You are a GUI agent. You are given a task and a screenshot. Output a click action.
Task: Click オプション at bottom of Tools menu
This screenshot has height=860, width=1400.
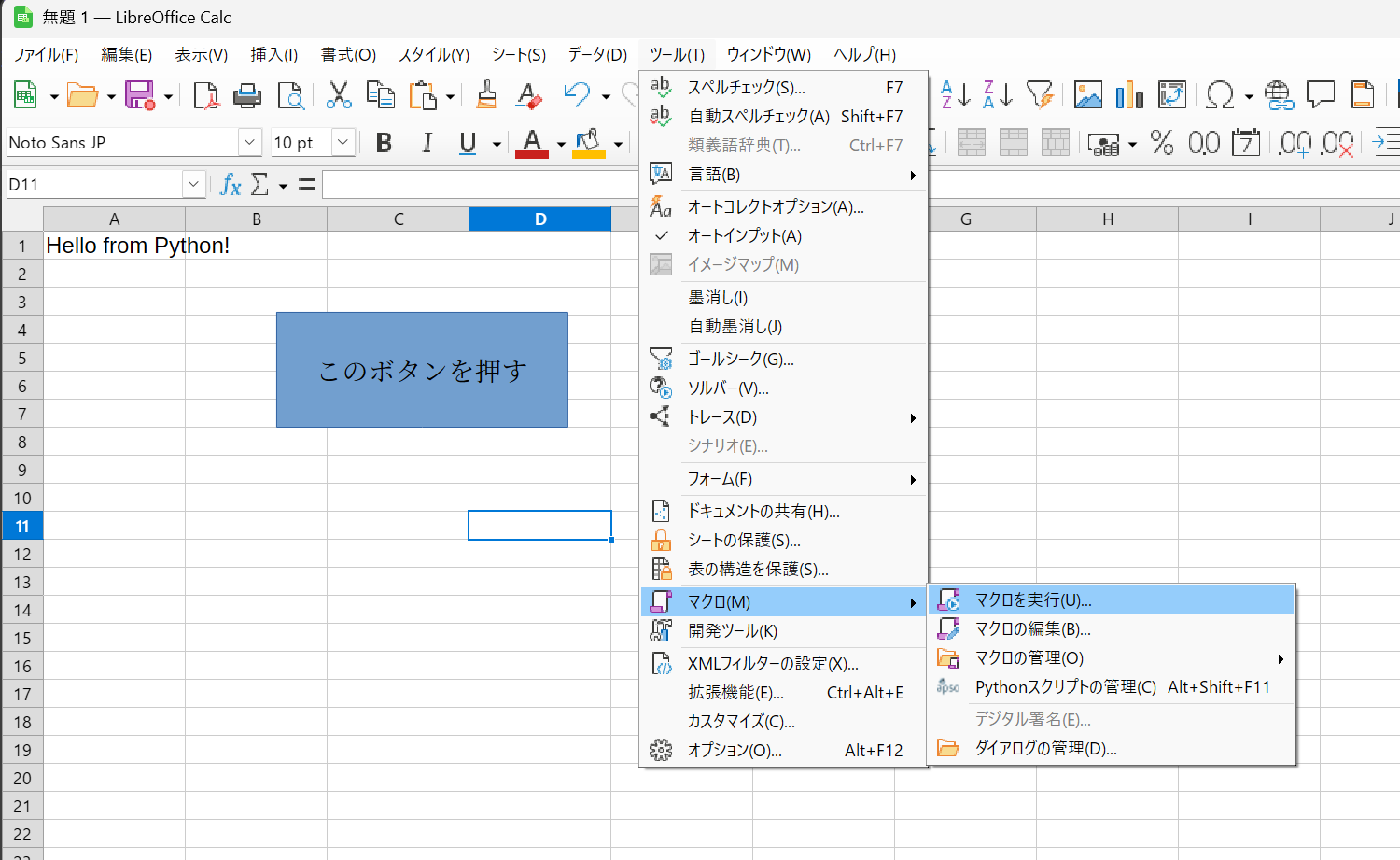735,751
